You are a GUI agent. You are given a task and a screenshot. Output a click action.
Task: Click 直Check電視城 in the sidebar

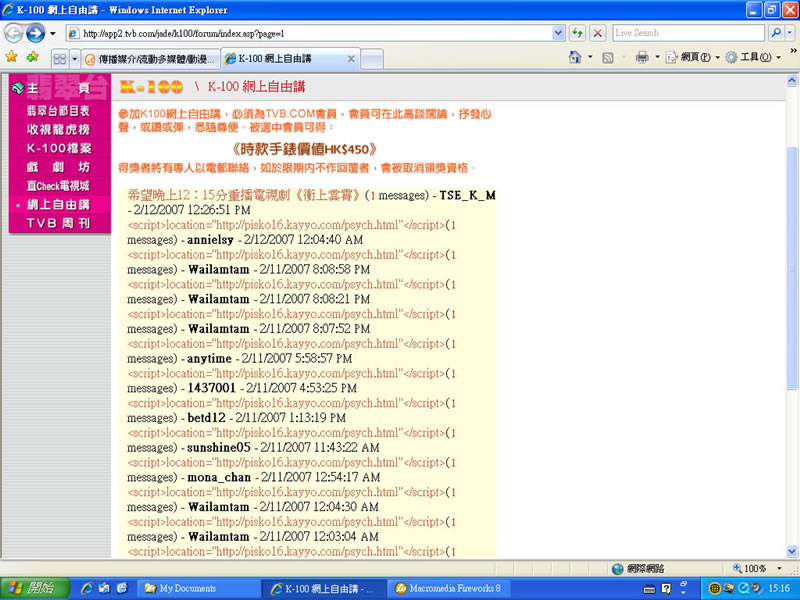pyautogui.click(x=58, y=186)
